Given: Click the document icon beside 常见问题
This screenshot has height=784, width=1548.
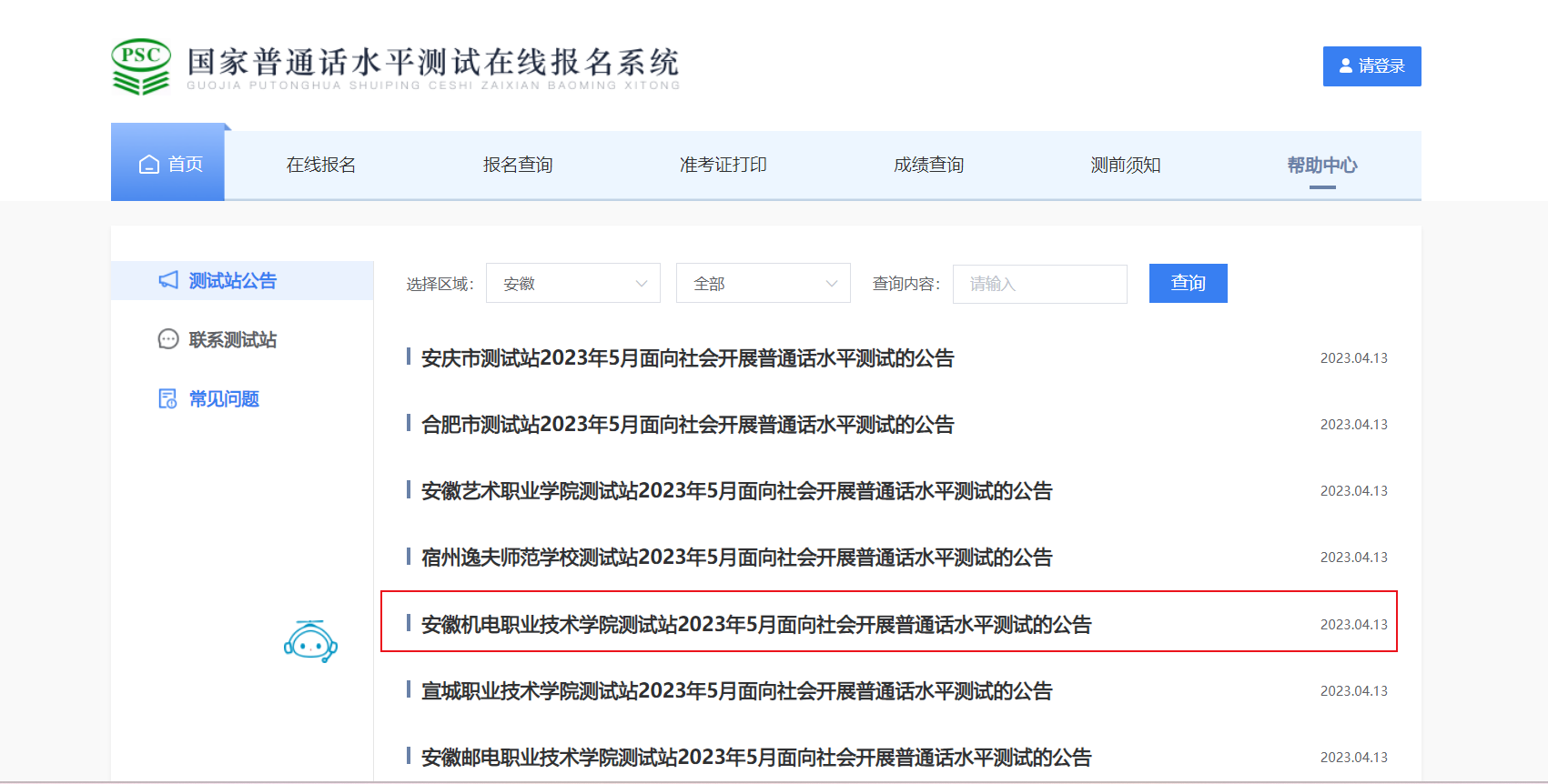Looking at the screenshot, I should click(x=168, y=398).
